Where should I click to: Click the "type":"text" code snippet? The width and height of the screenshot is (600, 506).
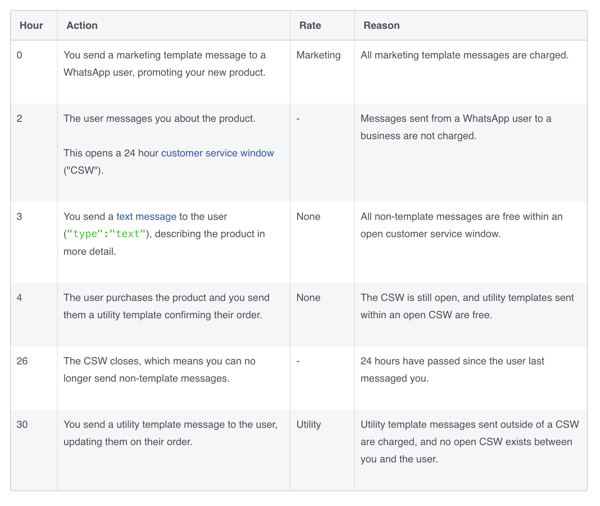(106, 234)
